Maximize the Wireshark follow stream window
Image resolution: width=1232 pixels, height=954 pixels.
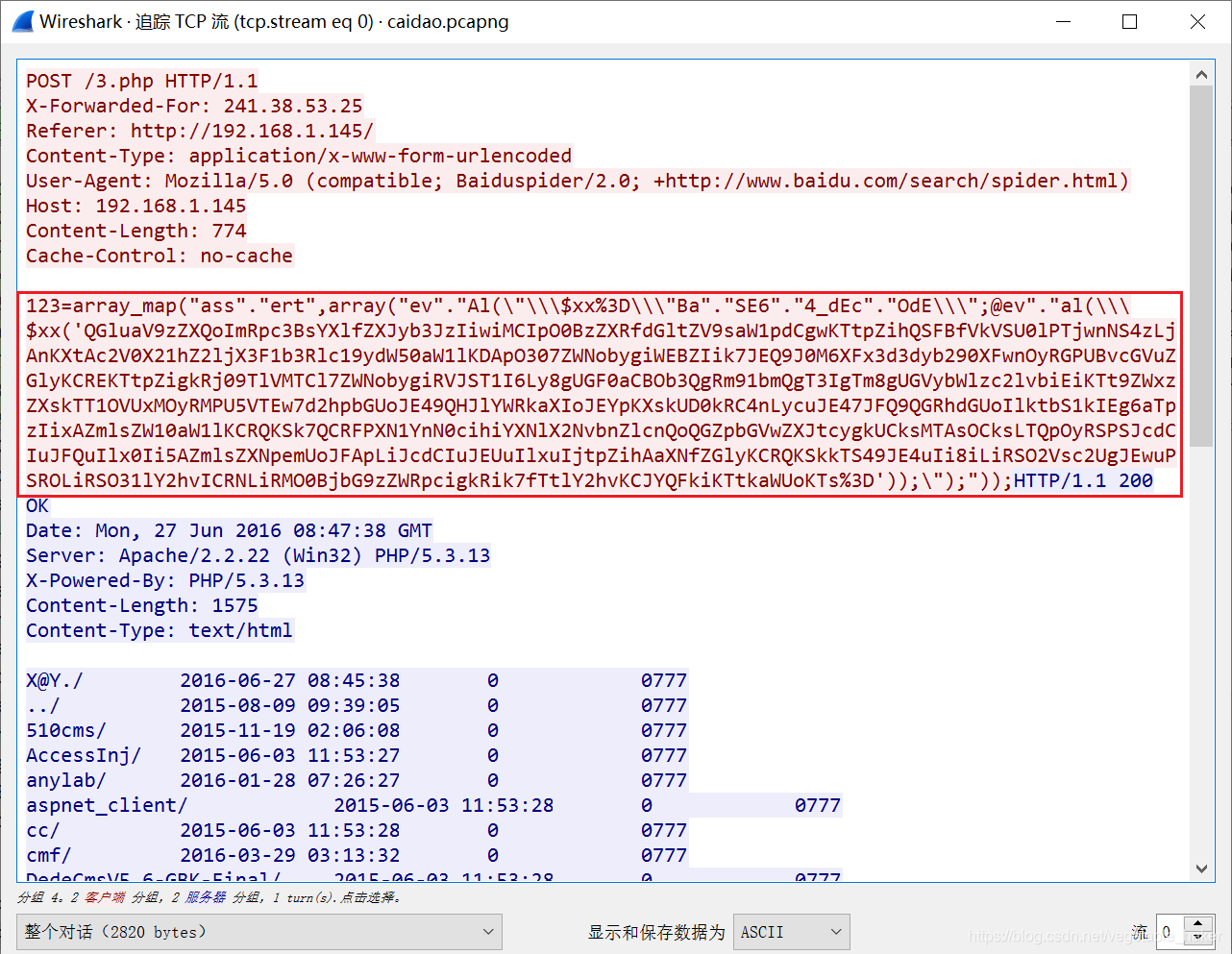[x=1130, y=21]
